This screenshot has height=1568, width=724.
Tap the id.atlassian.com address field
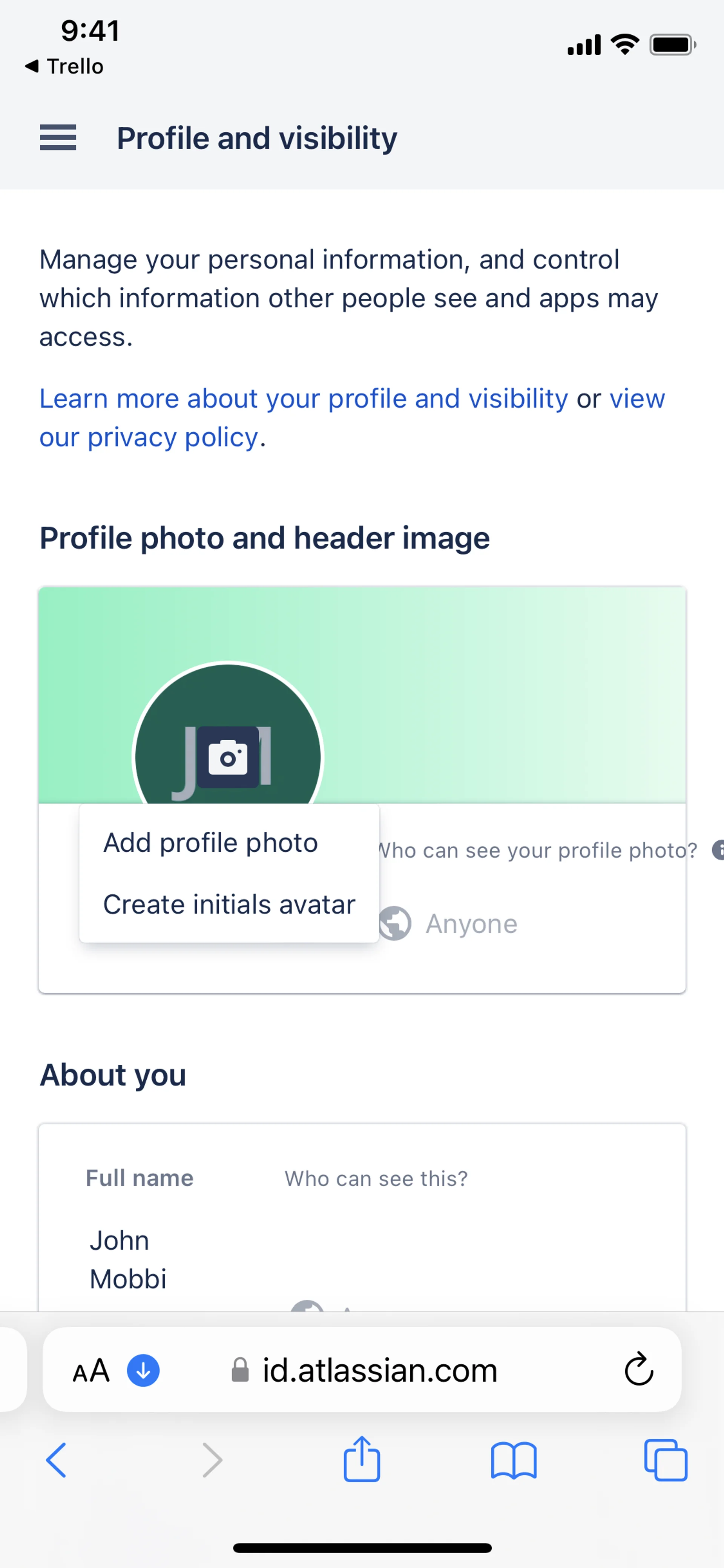coord(380,1370)
